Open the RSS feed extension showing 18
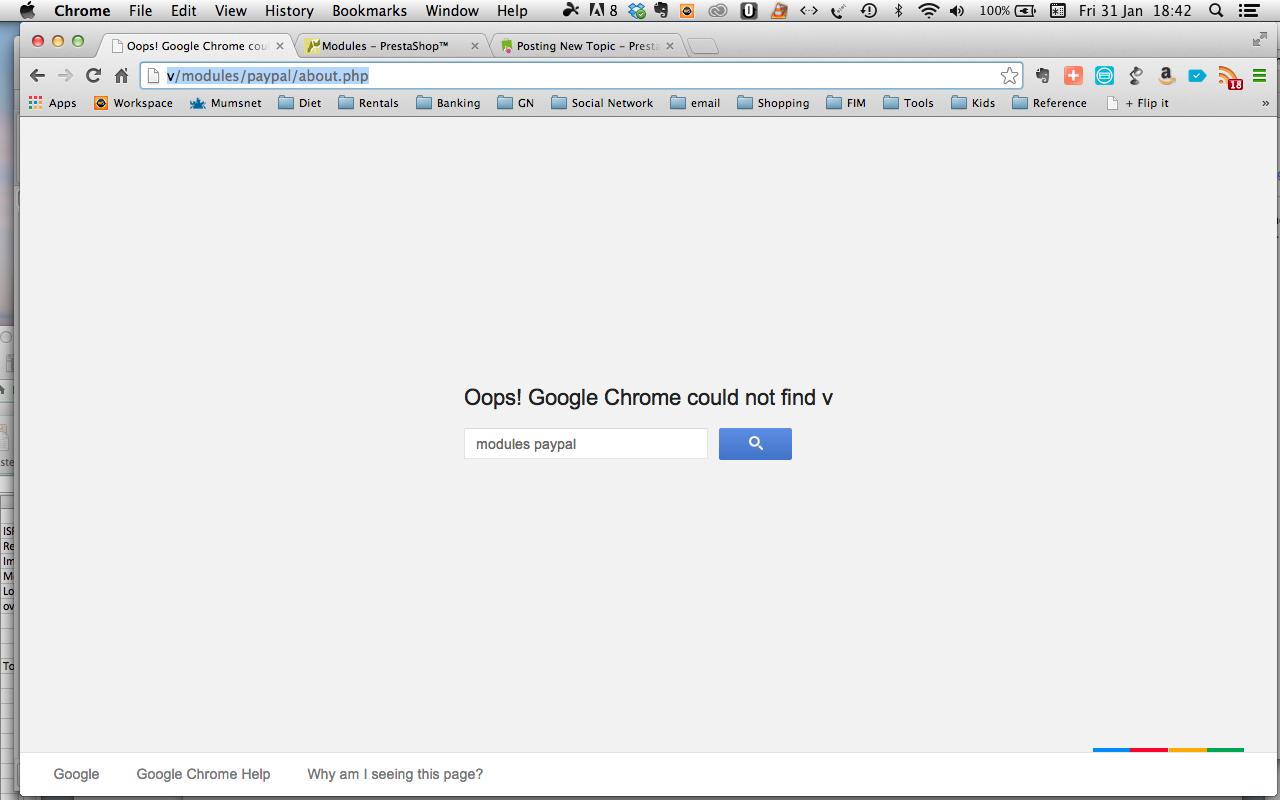The height and width of the screenshot is (800, 1280). coord(1229,78)
